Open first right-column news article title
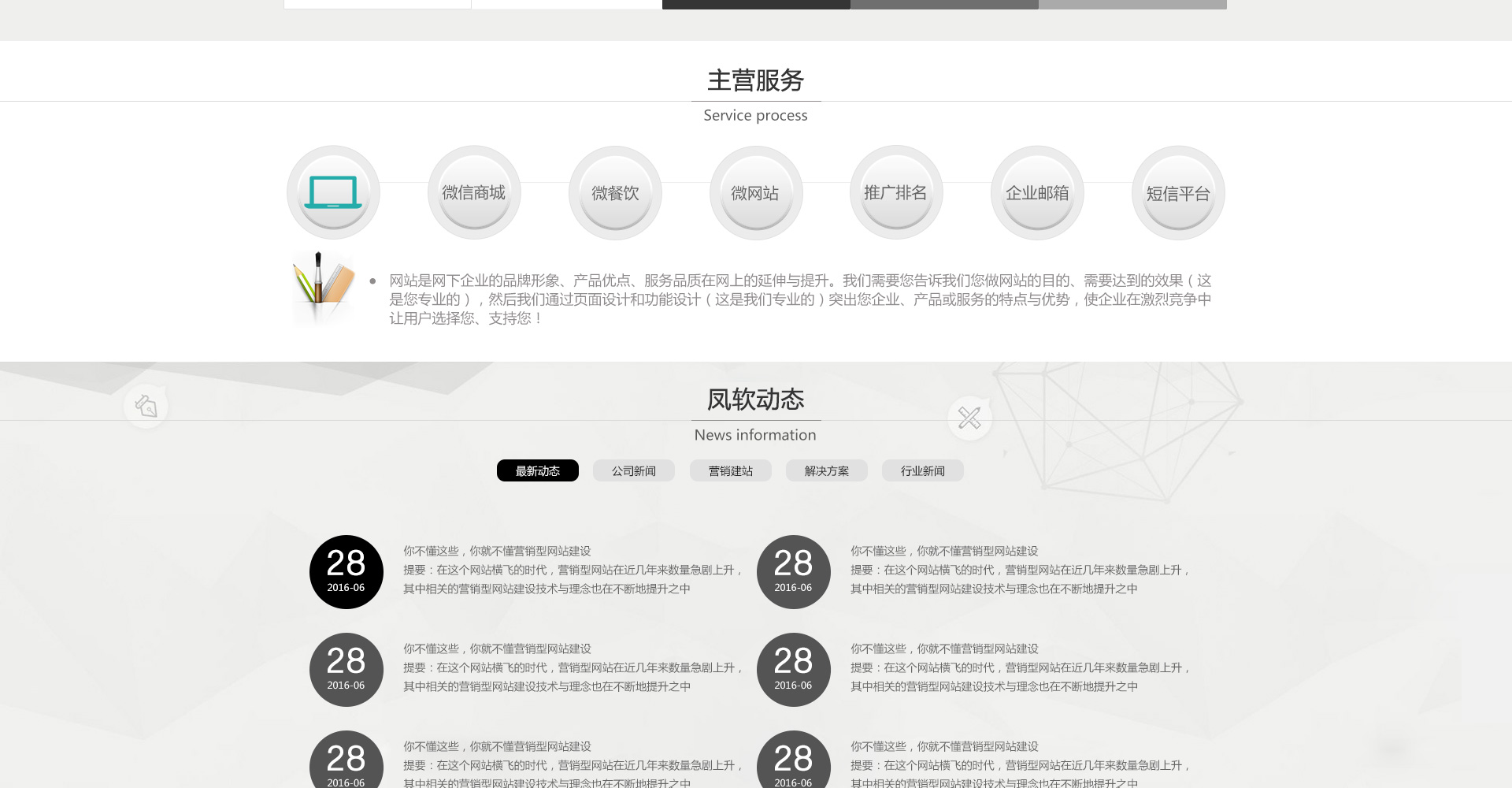1512x788 pixels. click(944, 551)
